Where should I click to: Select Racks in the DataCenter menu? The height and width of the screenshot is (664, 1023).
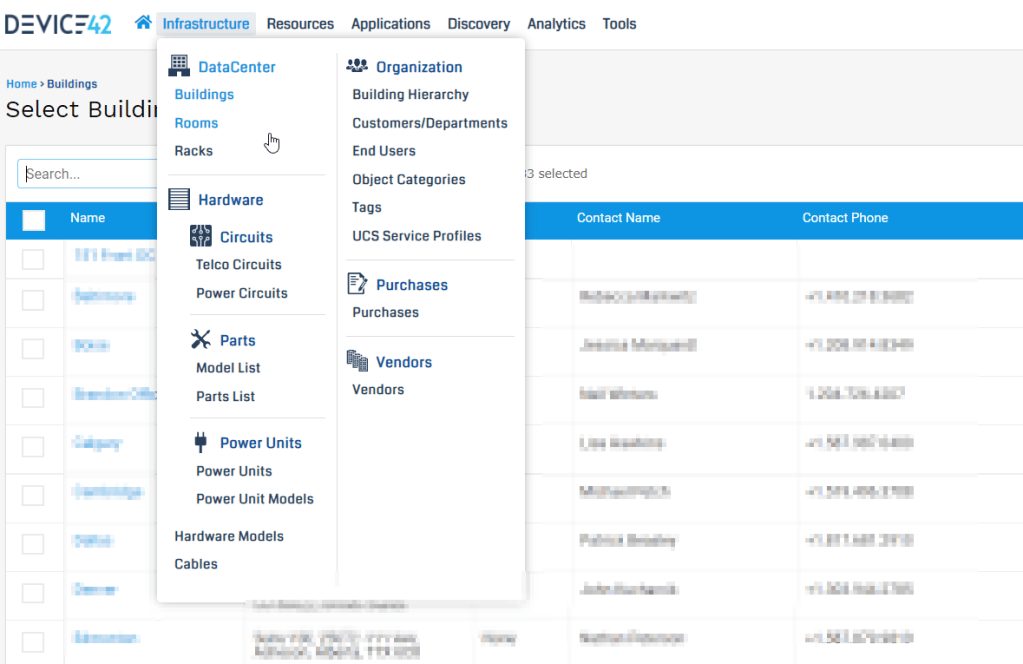click(194, 151)
